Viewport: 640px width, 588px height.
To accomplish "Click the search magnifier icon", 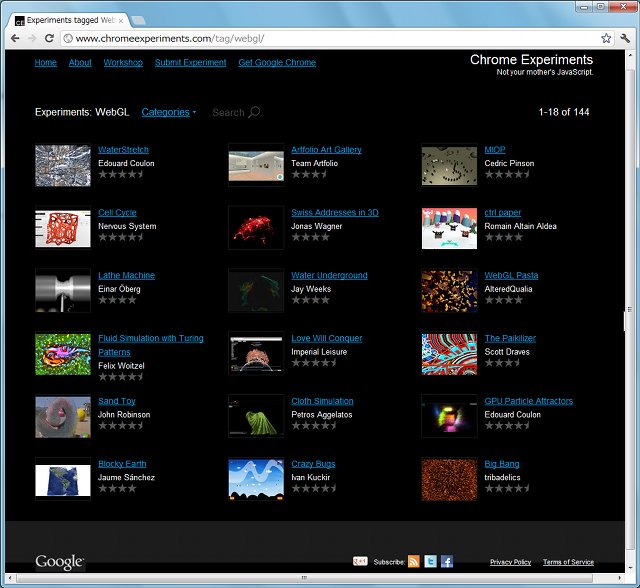I will (x=254, y=112).
